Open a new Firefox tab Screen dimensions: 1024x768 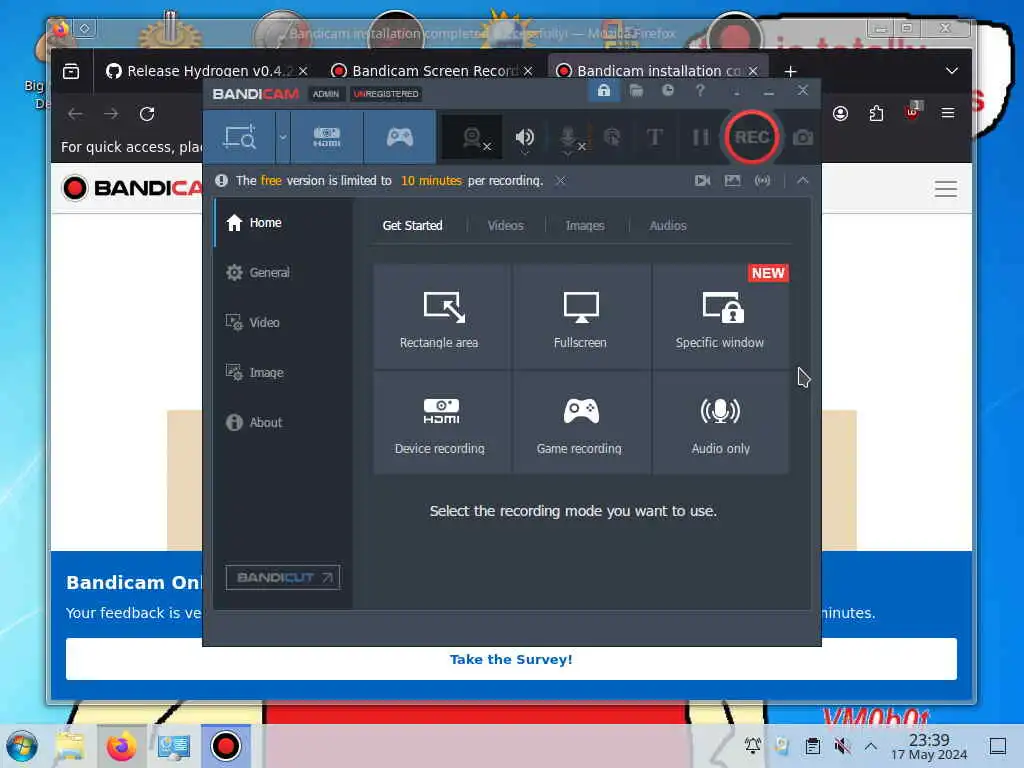(790, 71)
